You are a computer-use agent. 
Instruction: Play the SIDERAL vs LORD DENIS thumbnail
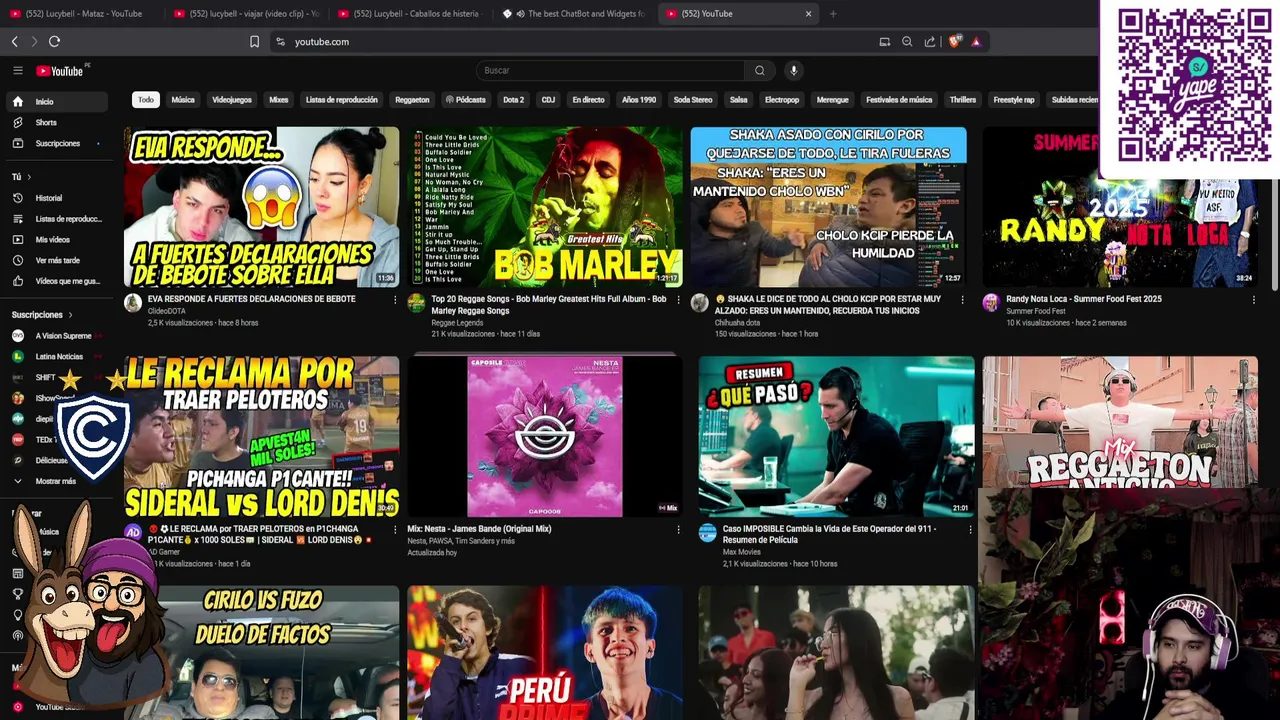point(261,437)
